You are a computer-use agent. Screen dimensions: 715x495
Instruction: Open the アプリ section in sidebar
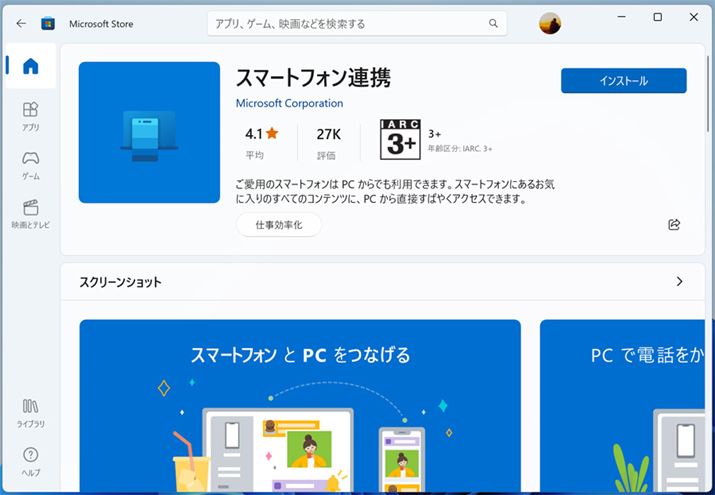tap(31, 117)
